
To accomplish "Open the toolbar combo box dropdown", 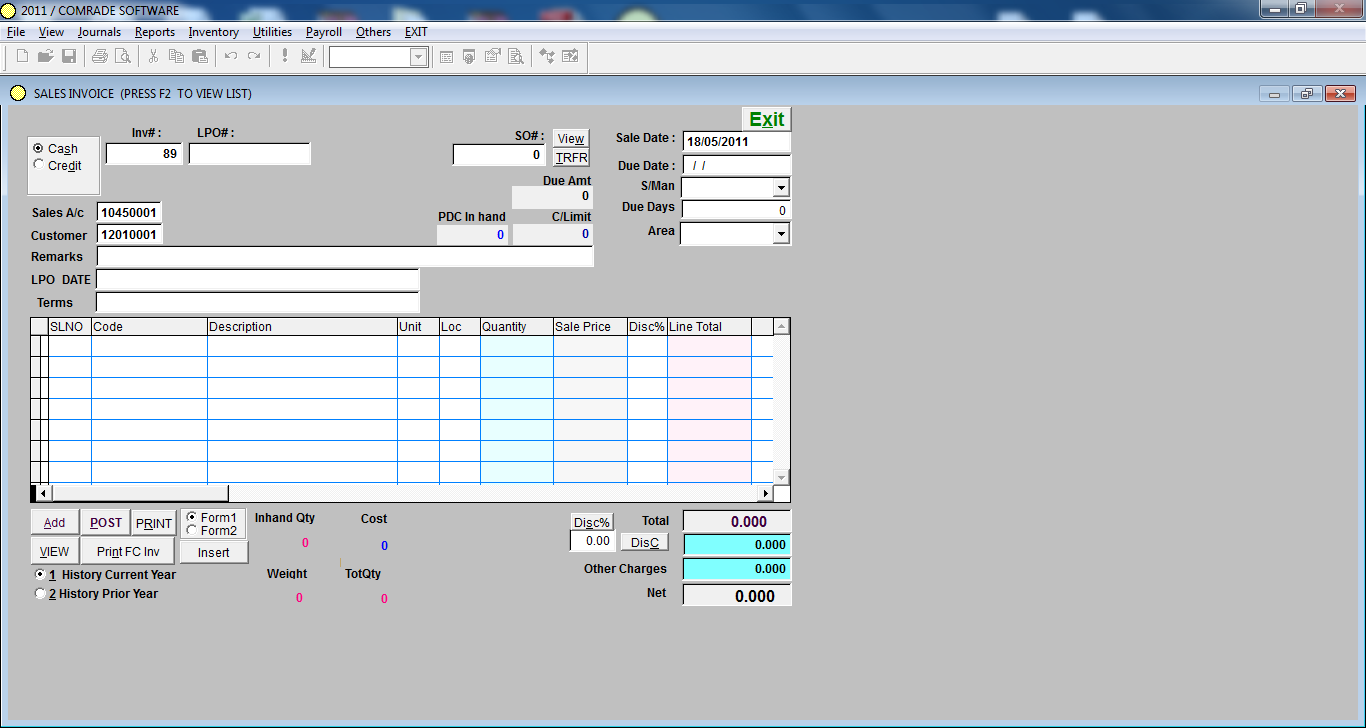I will tap(417, 56).
